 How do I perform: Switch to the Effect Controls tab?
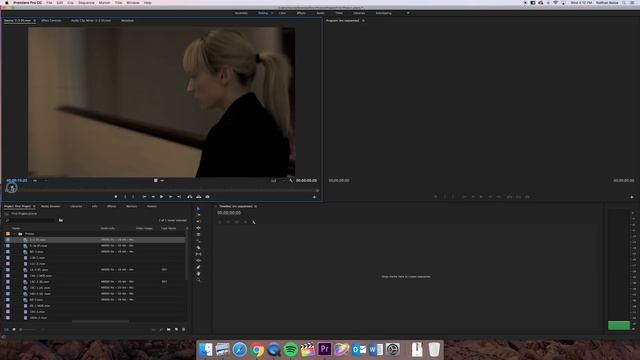51,20
